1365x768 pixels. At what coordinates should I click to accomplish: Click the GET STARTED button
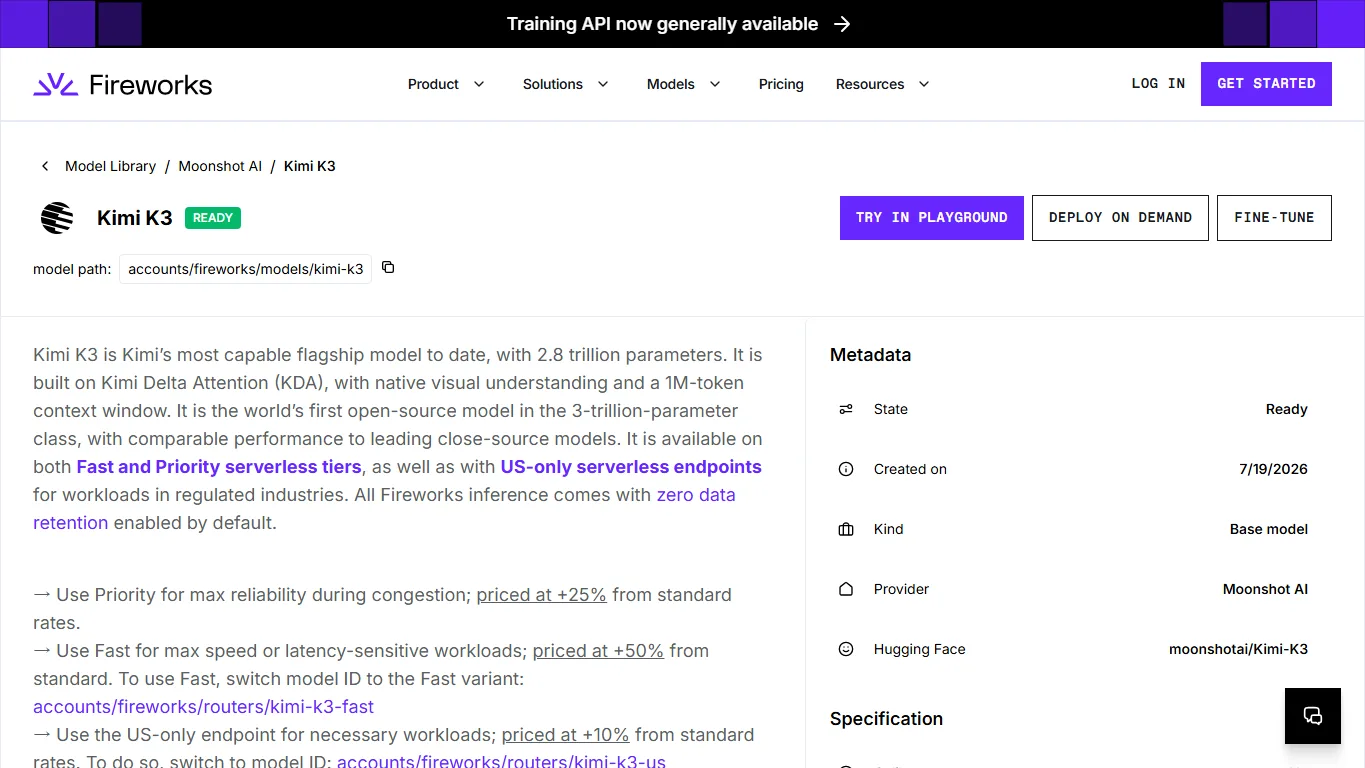coord(1266,84)
